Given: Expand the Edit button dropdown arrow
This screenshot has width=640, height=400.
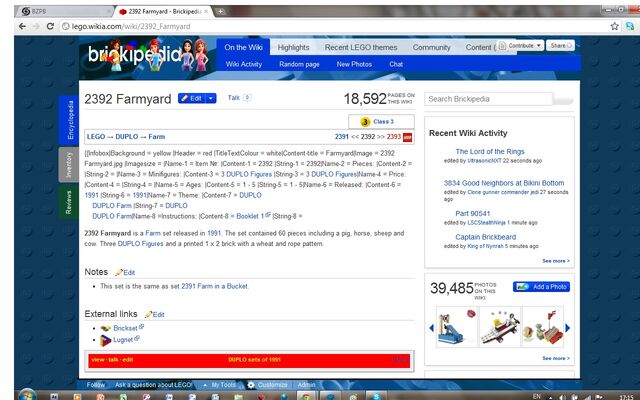Looking at the screenshot, I should click(211, 98).
